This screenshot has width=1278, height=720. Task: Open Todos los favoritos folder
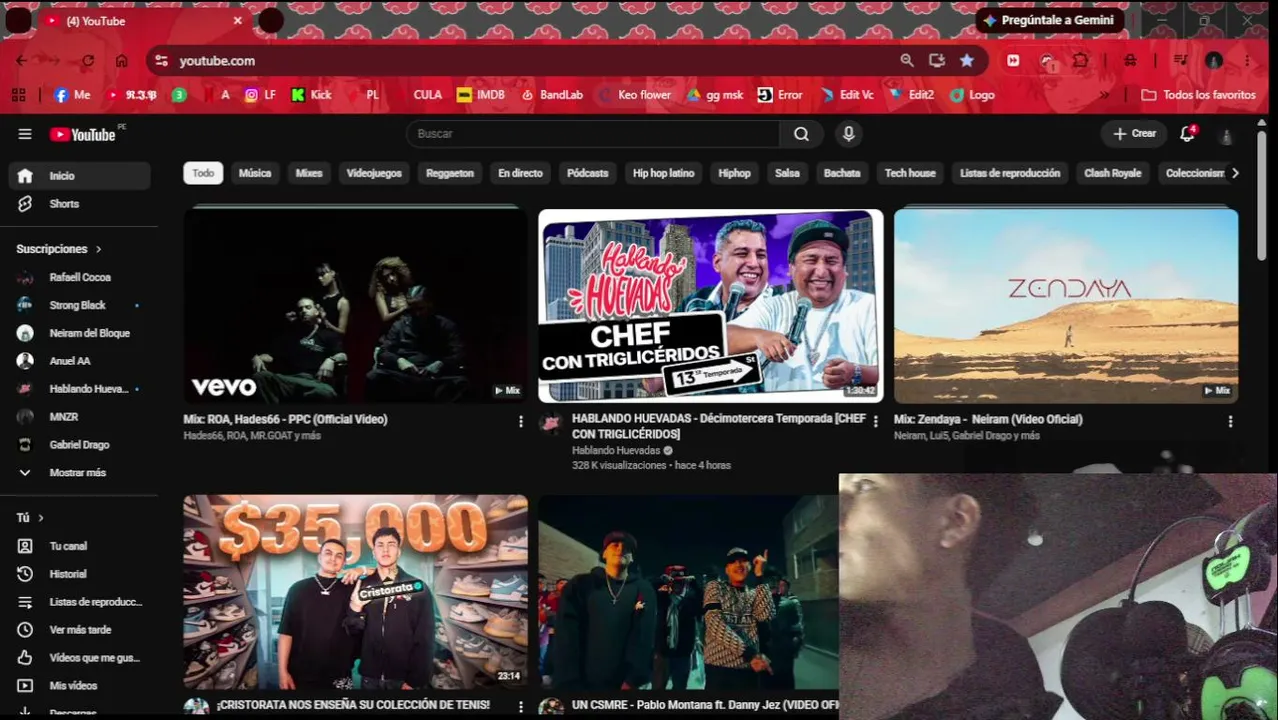[x=1198, y=95]
